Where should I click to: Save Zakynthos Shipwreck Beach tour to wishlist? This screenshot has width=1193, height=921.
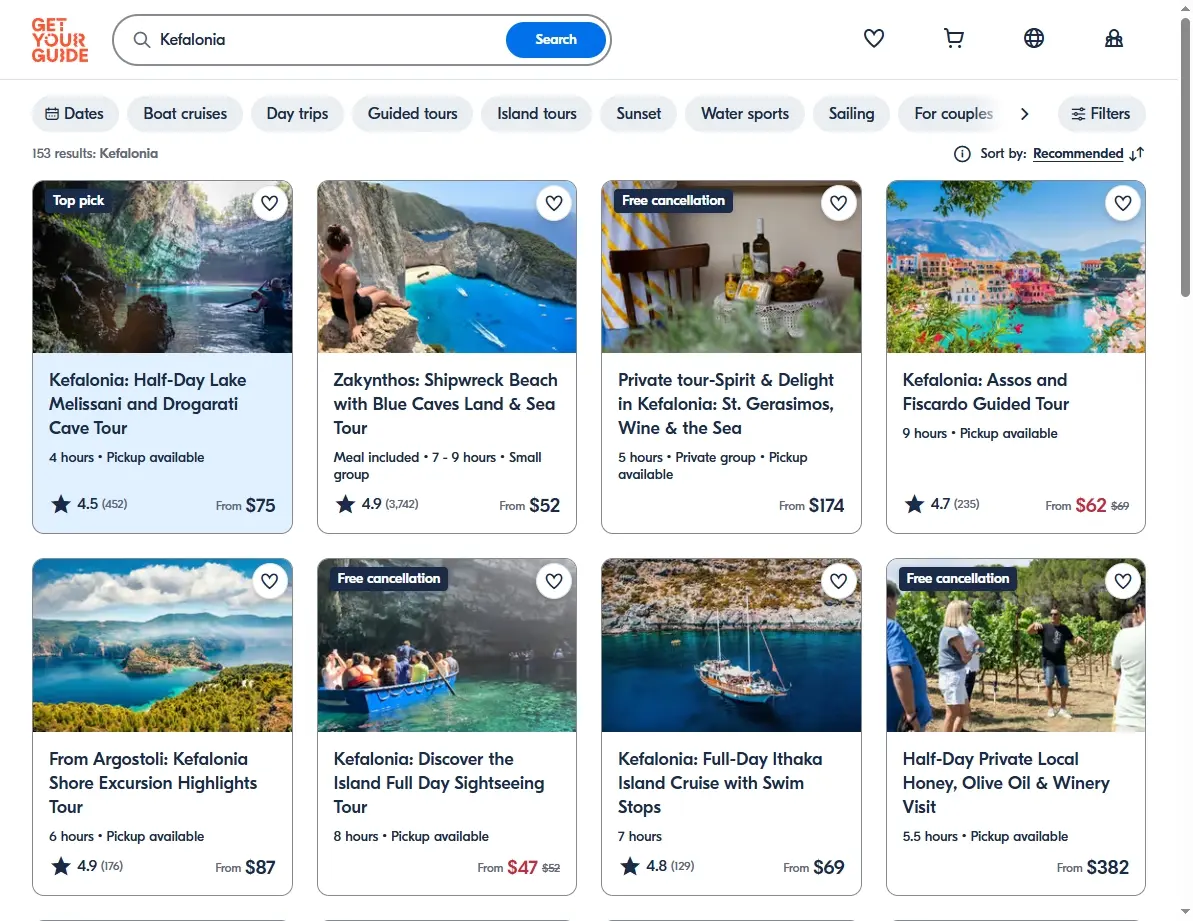[554, 203]
